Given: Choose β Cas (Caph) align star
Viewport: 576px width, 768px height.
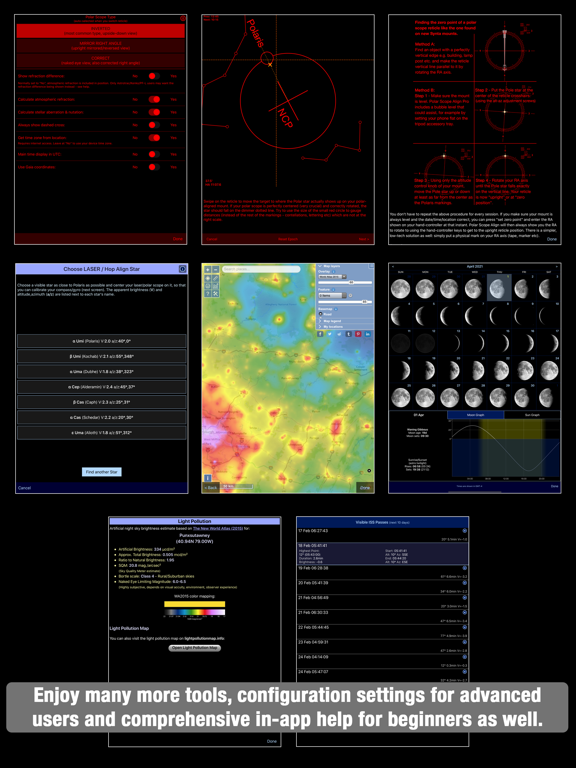Looking at the screenshot, I should tap(101, 402).
